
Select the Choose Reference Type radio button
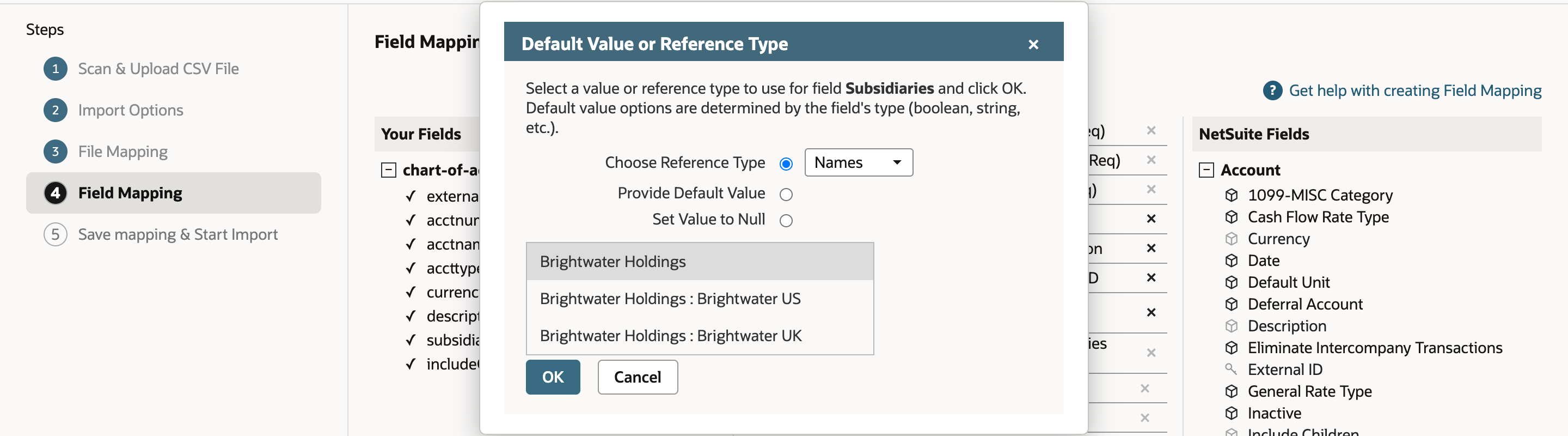(786, 164)
